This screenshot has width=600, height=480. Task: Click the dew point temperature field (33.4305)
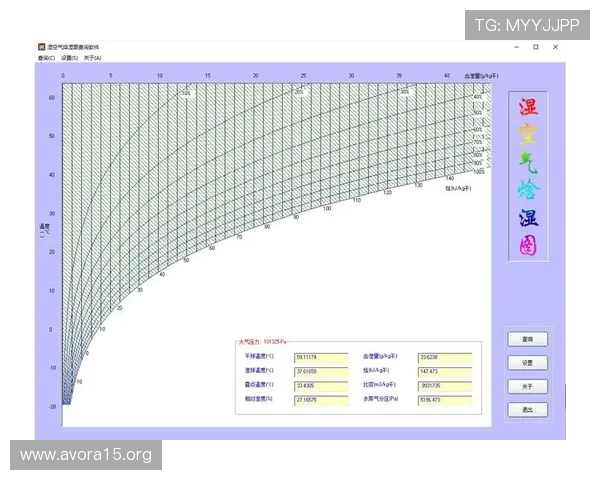point(320,386)
